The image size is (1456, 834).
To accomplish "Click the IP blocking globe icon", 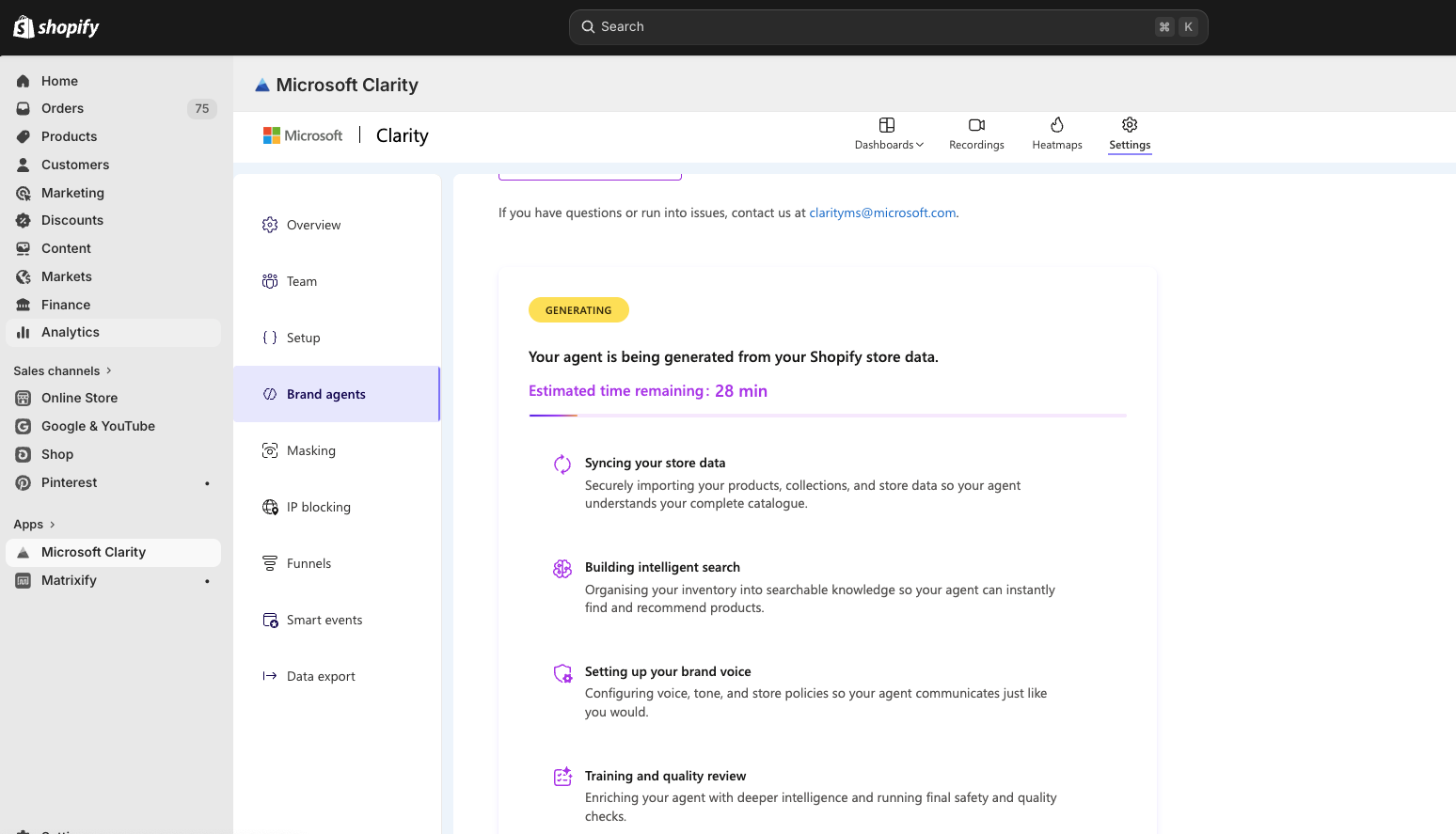I will tap(270, 507).
